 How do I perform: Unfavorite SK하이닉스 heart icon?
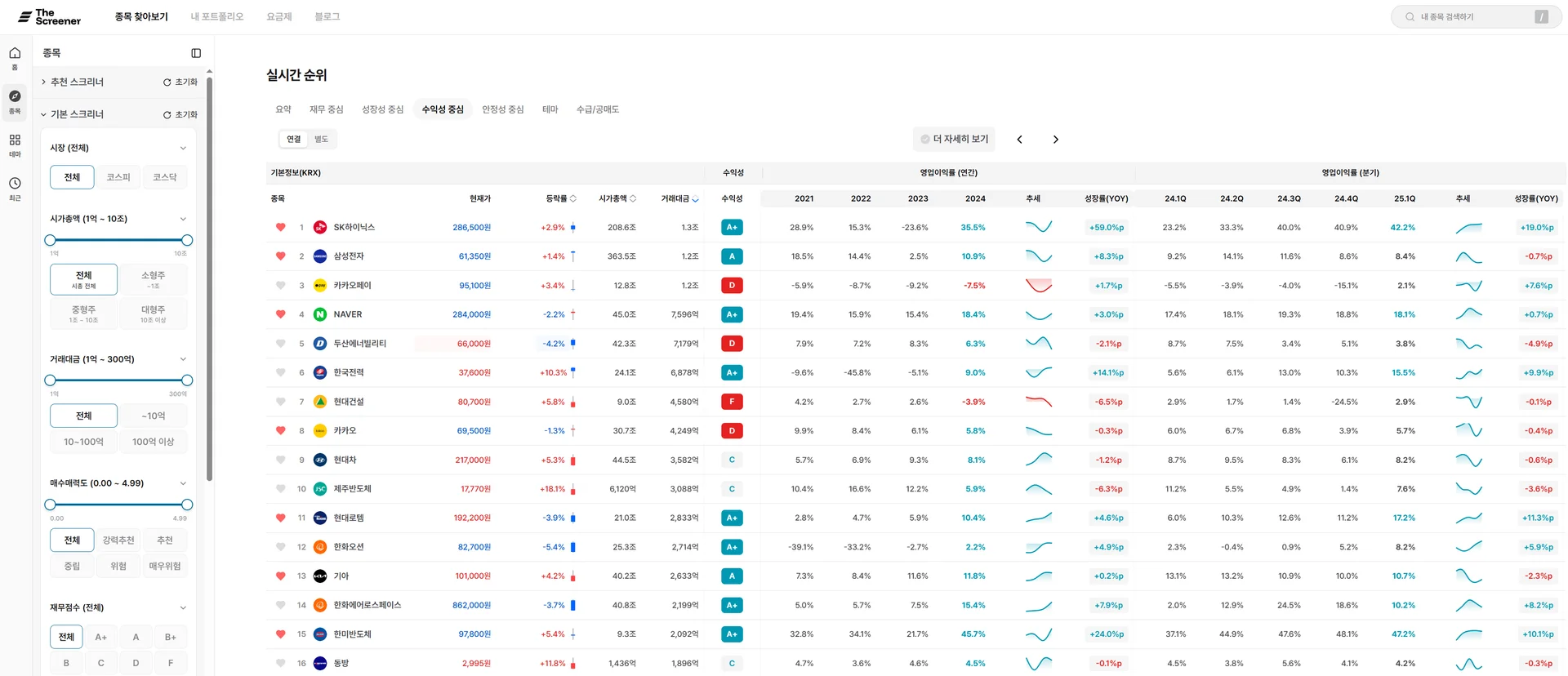(x=280, y=228)
